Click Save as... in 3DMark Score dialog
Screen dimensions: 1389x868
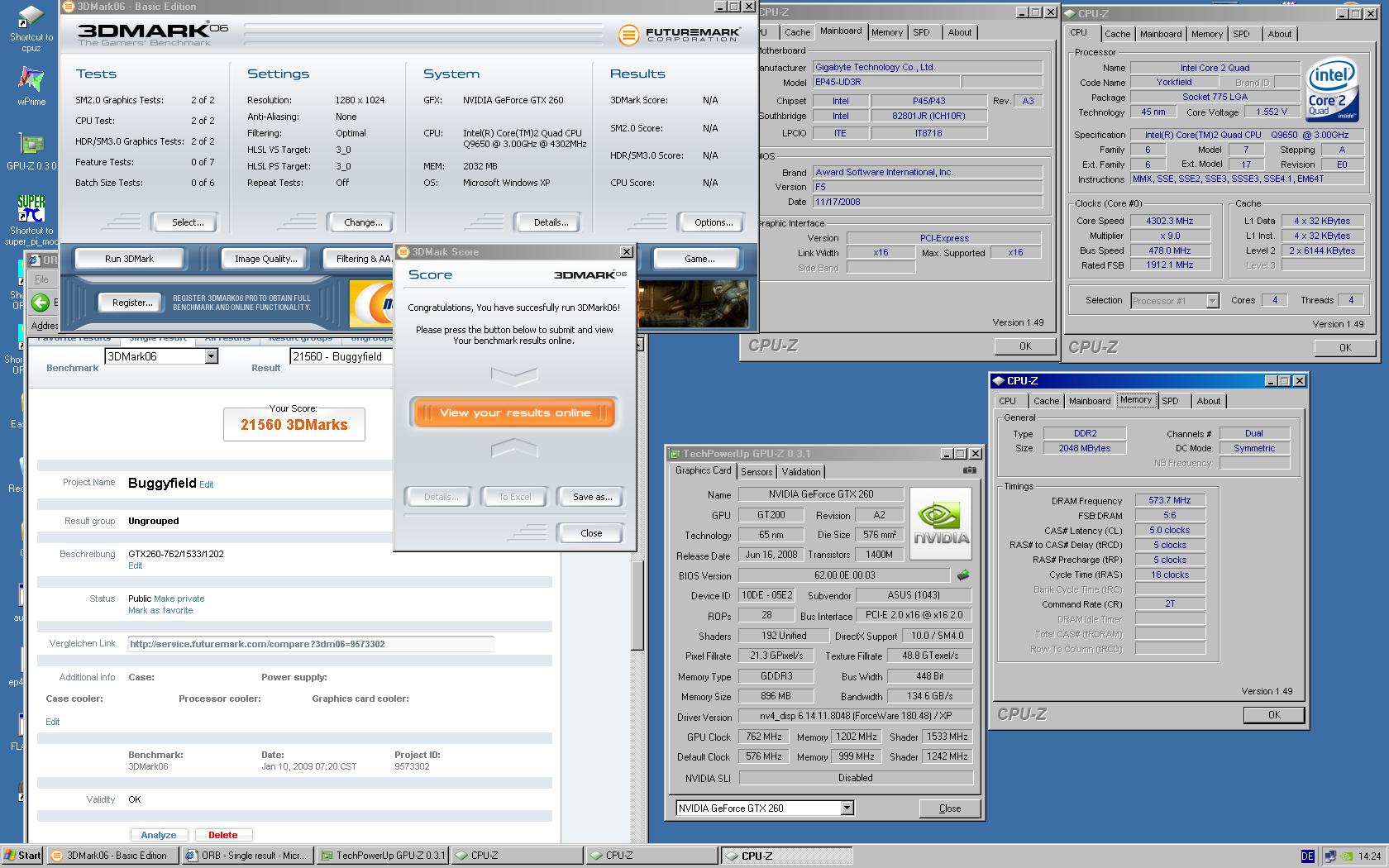point(592,497)
